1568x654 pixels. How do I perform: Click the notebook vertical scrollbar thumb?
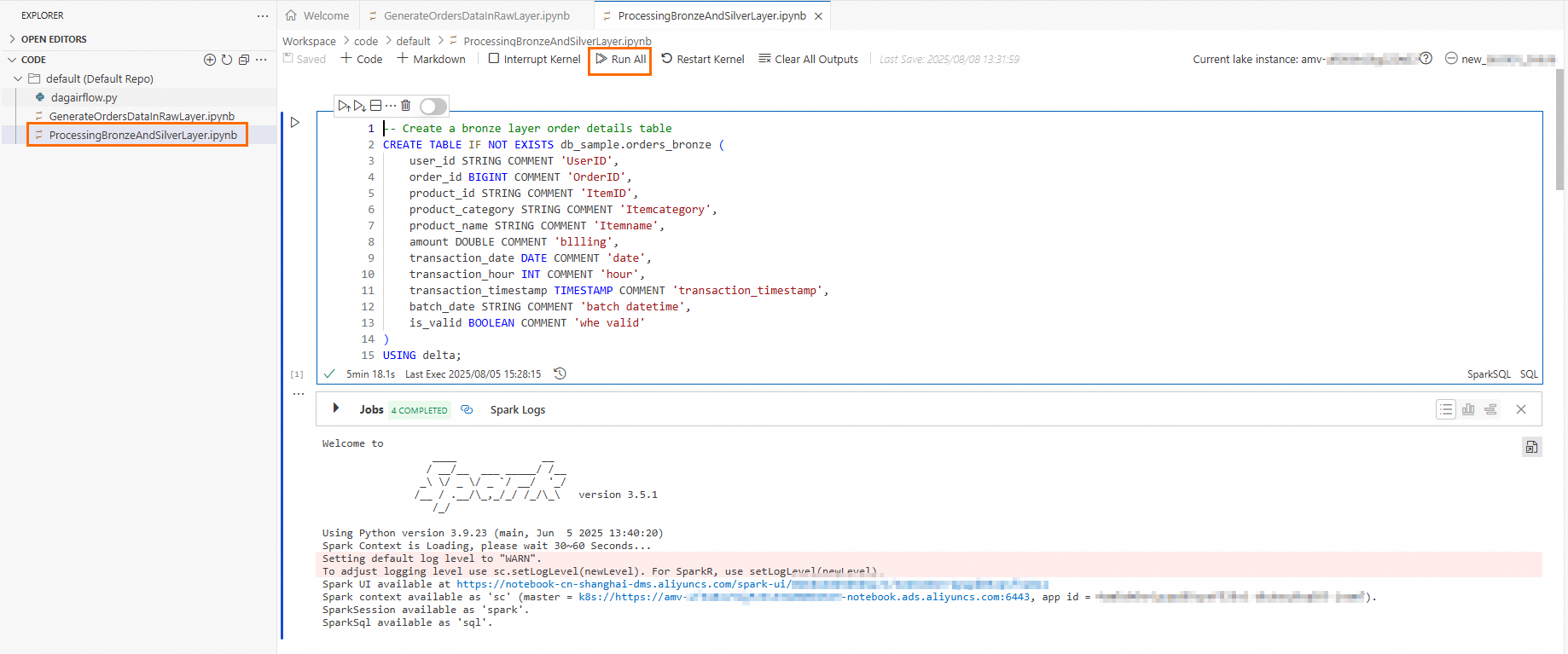(1560, 128)
